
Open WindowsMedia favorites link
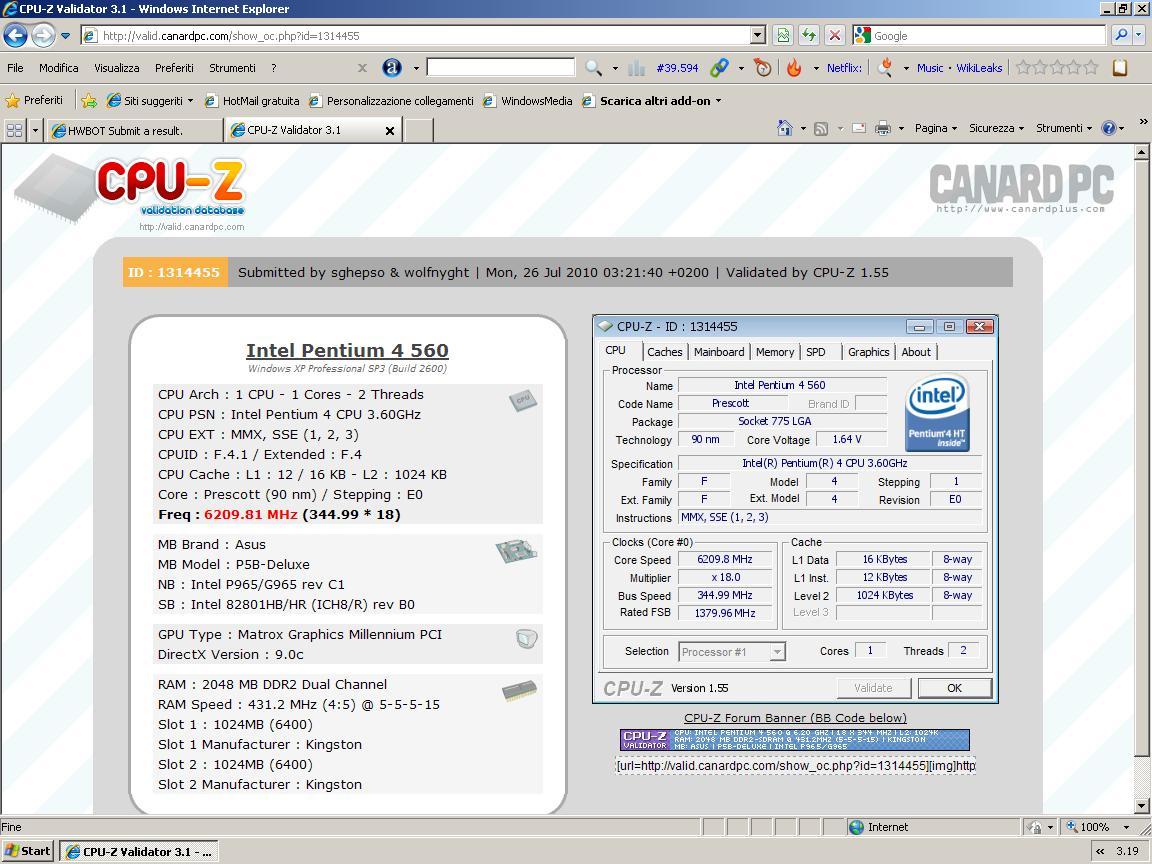528,101
